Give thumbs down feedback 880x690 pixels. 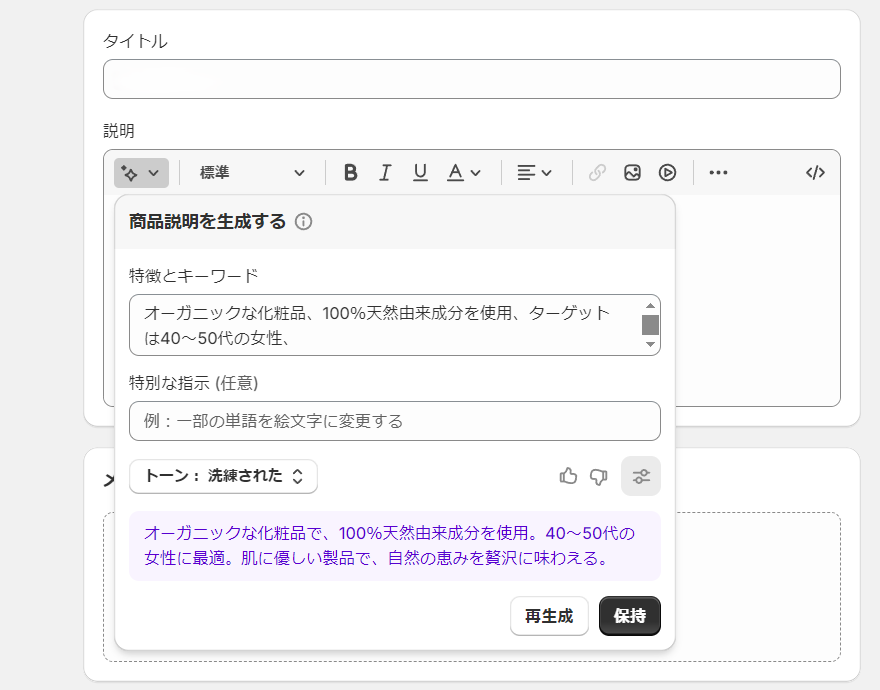click(599, 477)
